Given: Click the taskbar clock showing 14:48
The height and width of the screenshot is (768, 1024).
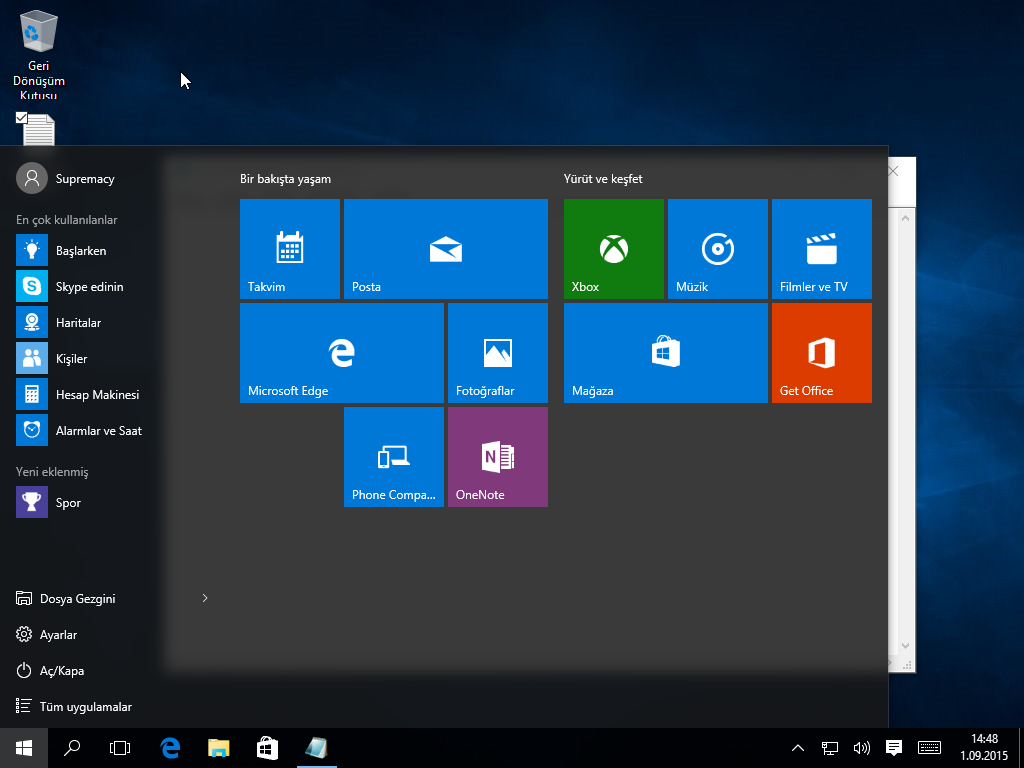Looking at the screenshot, I should point(984,747).
